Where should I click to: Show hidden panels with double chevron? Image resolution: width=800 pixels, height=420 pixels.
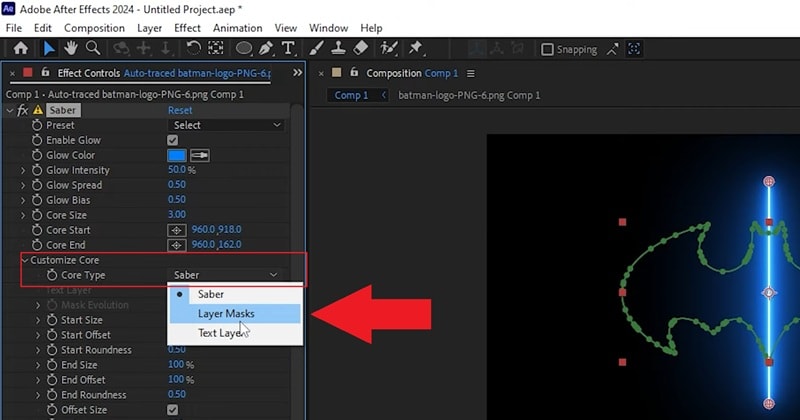pos(297,72)
